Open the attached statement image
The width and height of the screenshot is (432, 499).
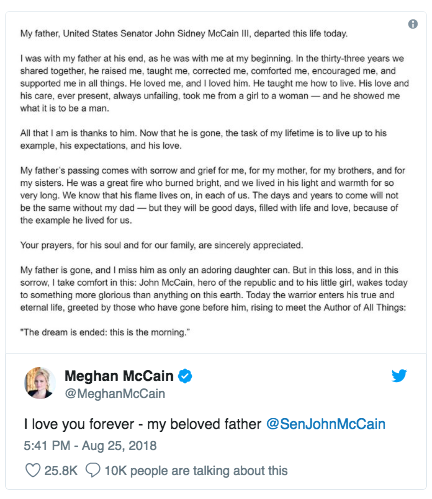click(216, 183)
